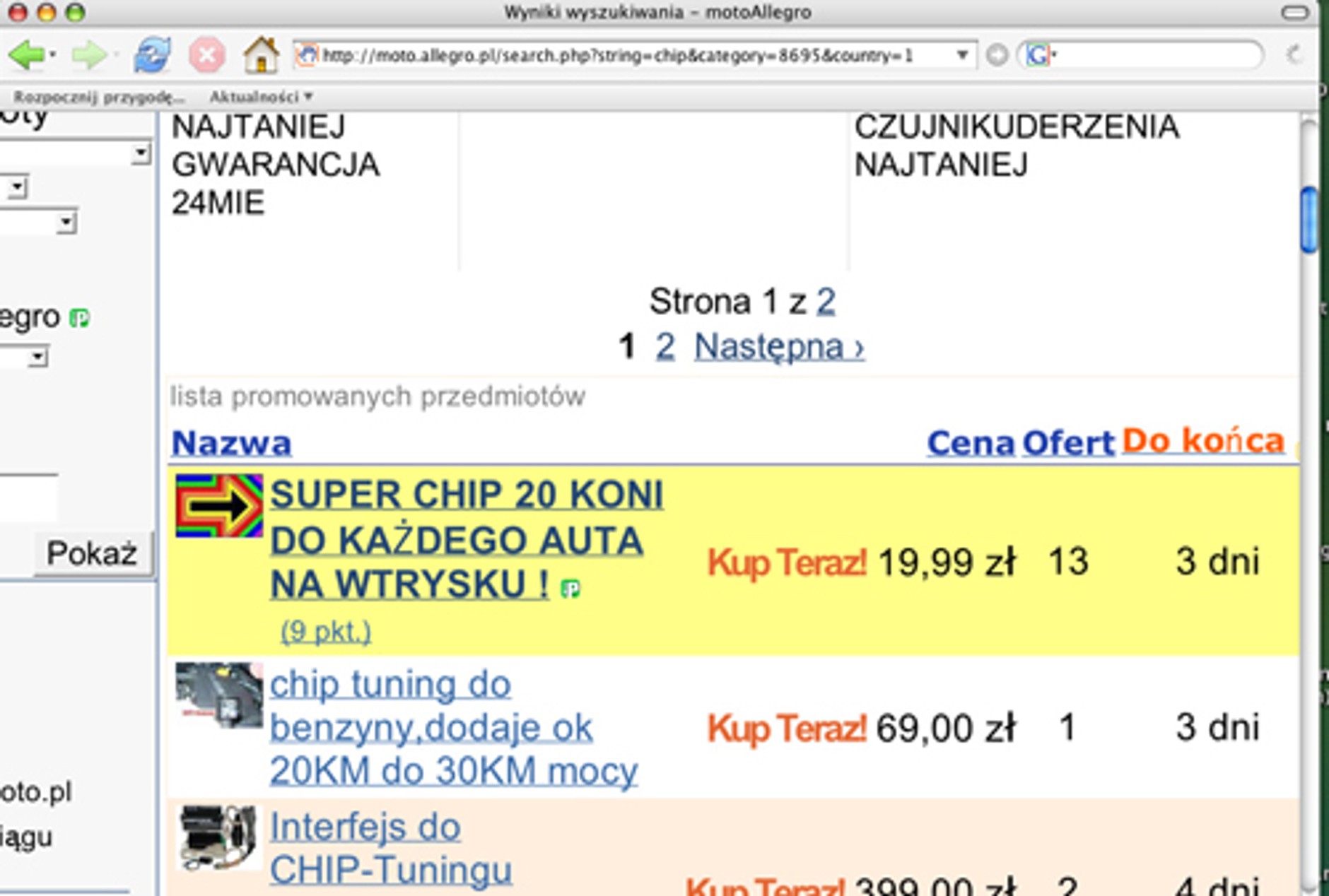Image resolution: width=1329 pixels, height=896 pixels.
Task: Reload the page with the refresh icon
Action: coord(152,53)
